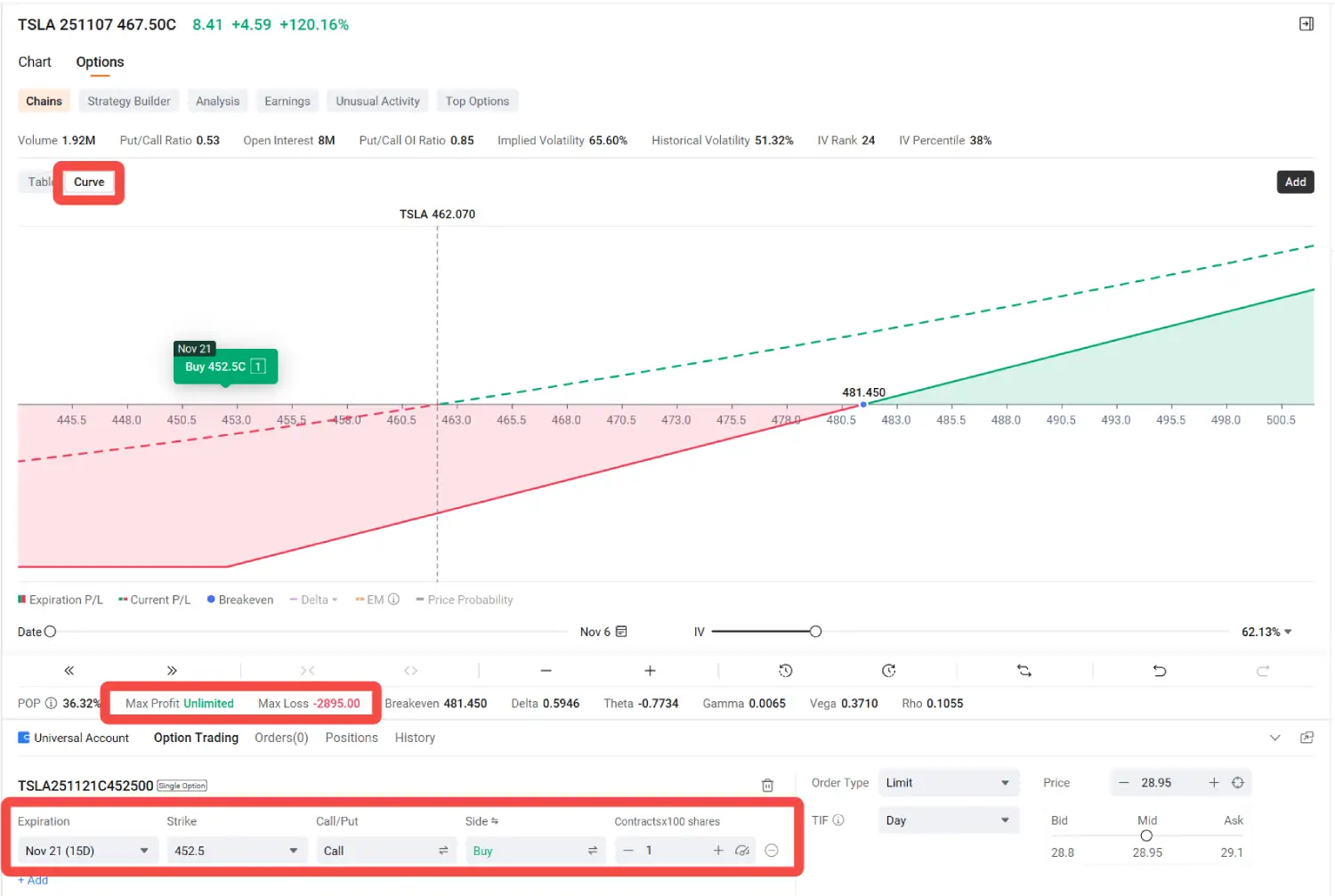Open the Unusual Activity tab

click(377, 101)
